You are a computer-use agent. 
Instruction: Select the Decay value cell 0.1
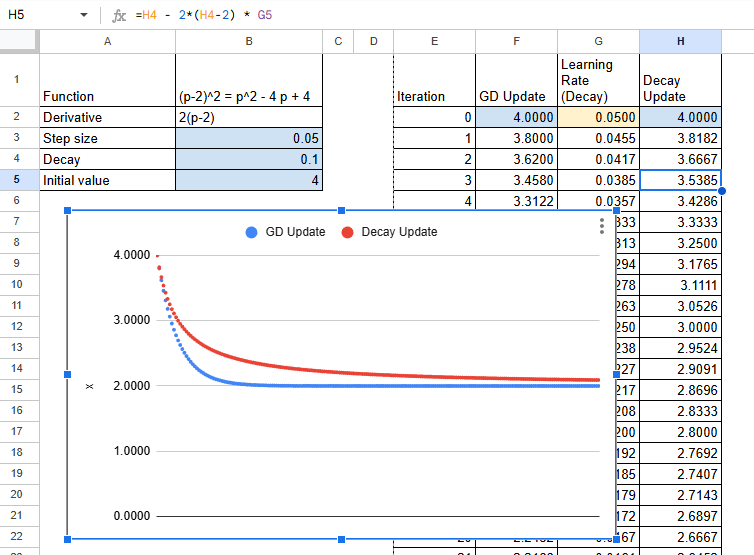[249, 159]
